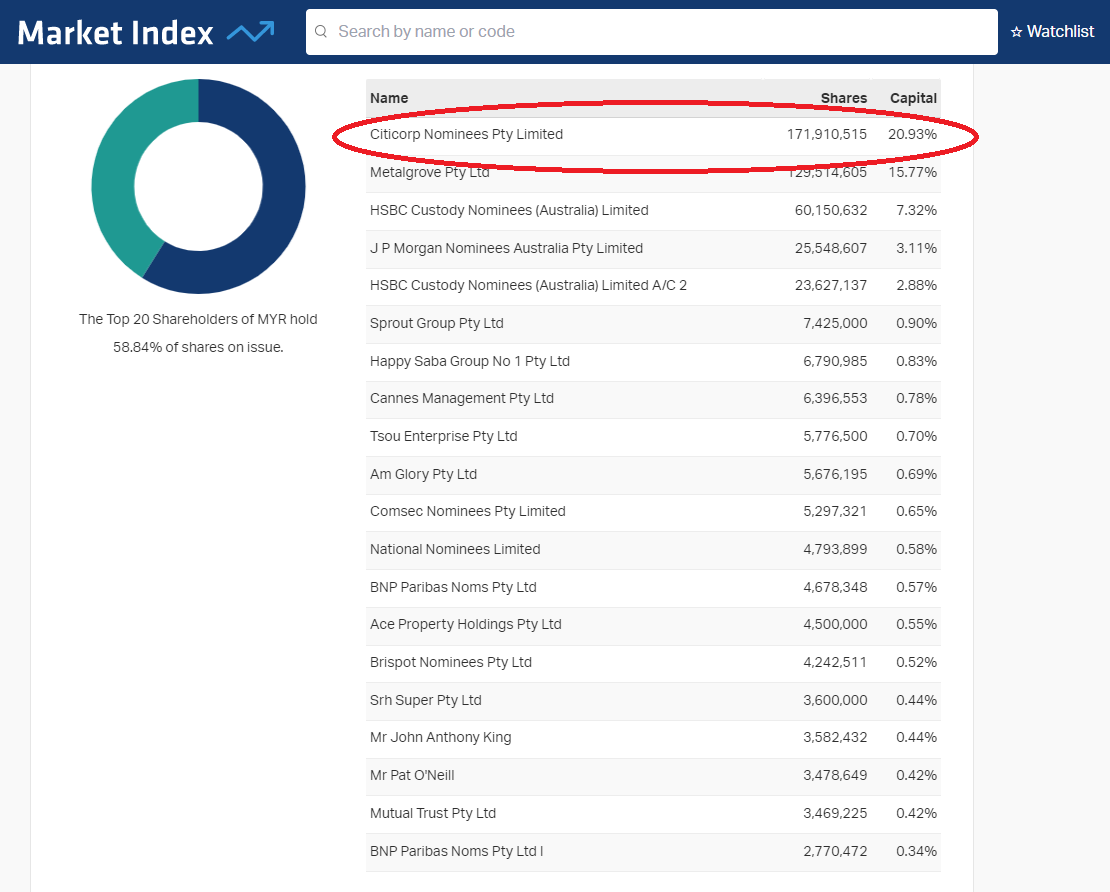Click the 20.93% capital value for Citicorp
The image size is (1110, 892).
pyautogui.click(x=912, y=135)
